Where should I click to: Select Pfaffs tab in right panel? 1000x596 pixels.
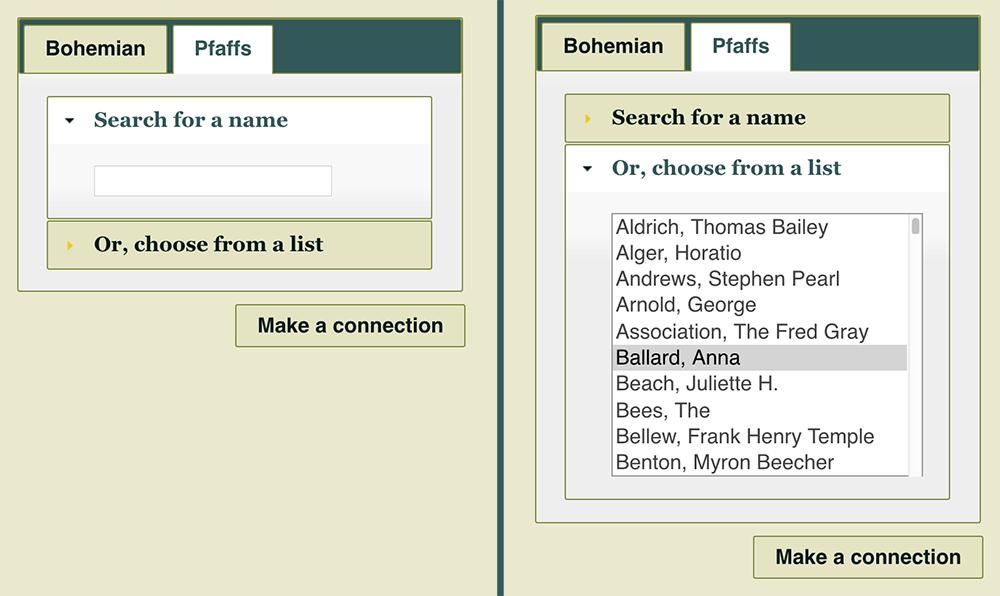(740, 47)
